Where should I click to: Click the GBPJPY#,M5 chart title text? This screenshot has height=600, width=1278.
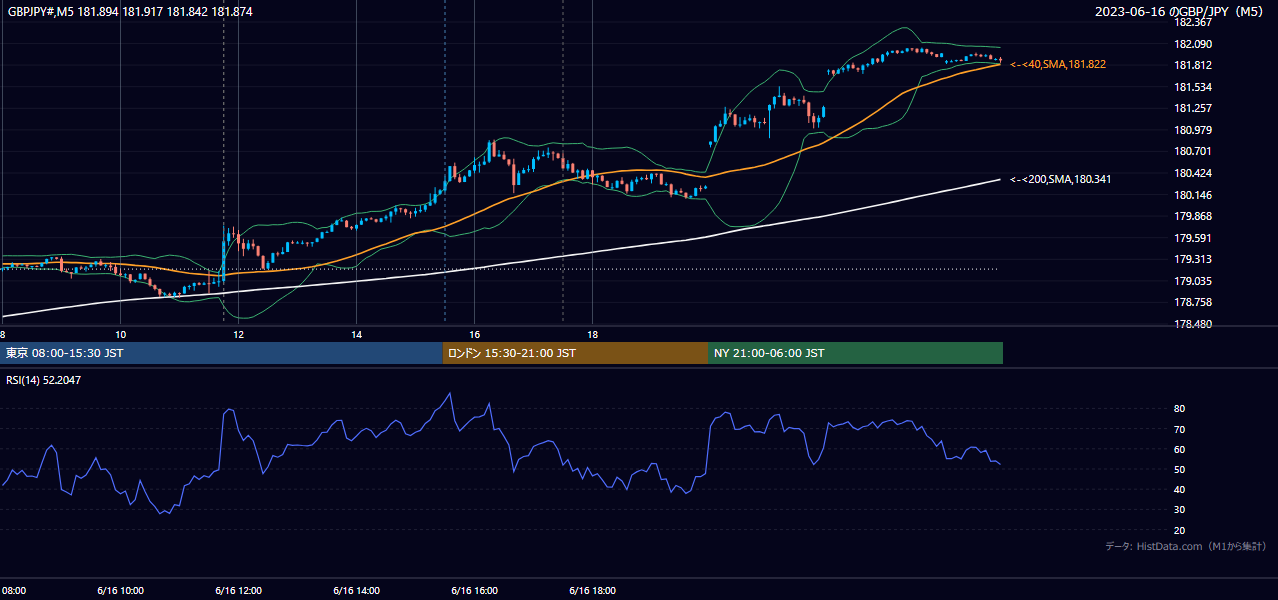pyautogui.click(x=130, y=11)
